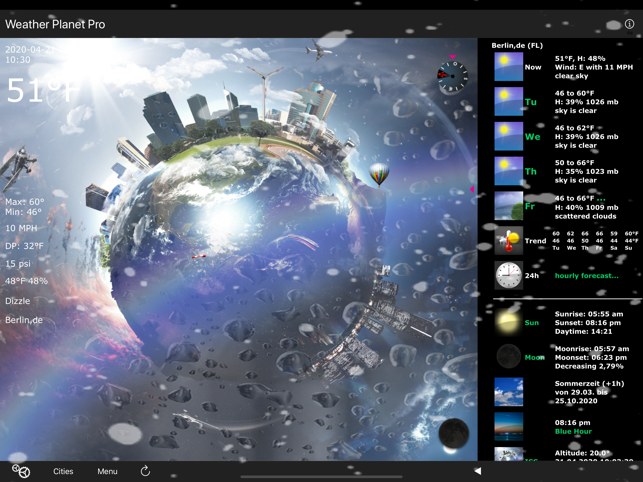Screen dimensions: 643x482
Task: Click the green Moon label
Action: pyautogui.click(x=535, y=358)
